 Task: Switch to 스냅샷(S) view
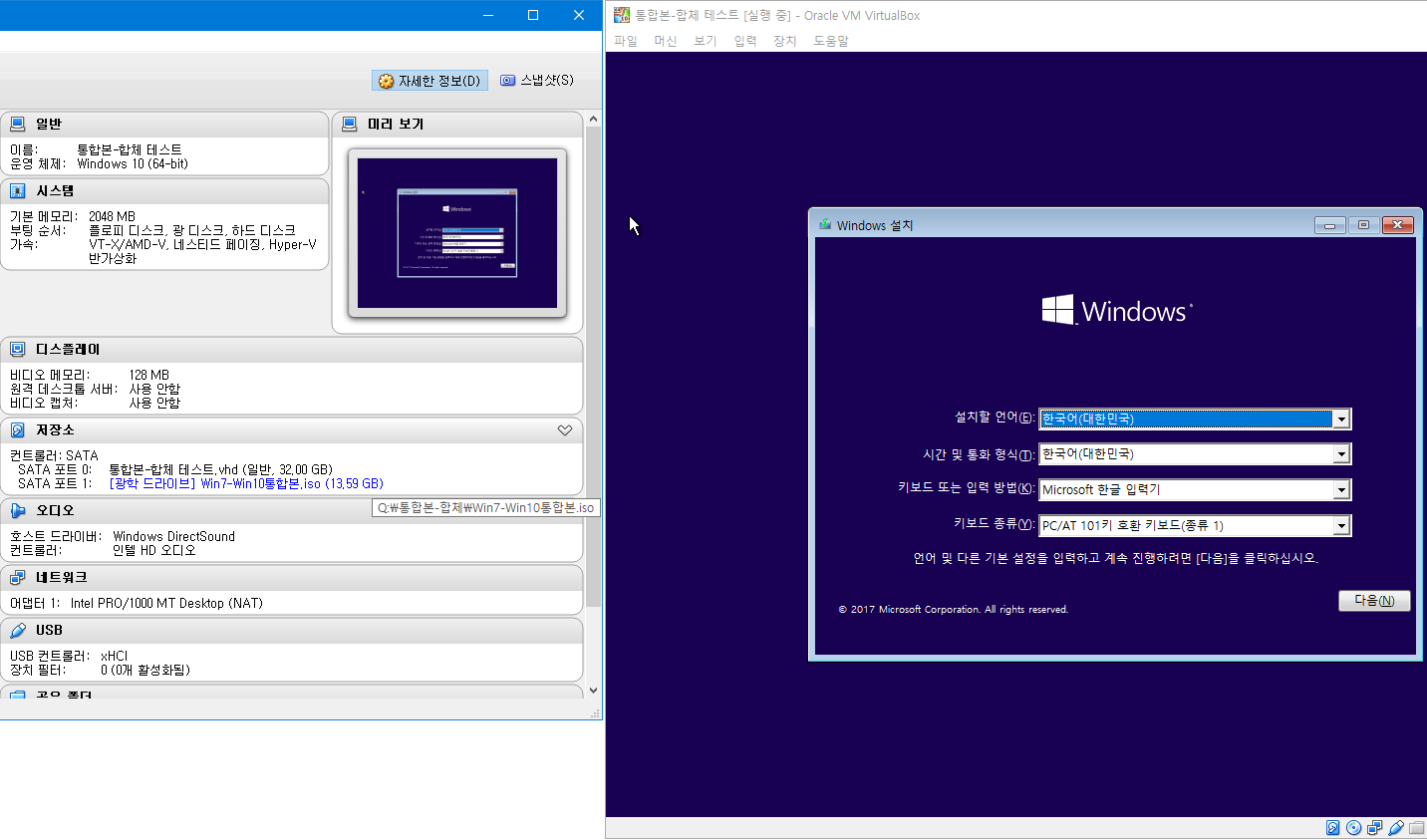537,80
